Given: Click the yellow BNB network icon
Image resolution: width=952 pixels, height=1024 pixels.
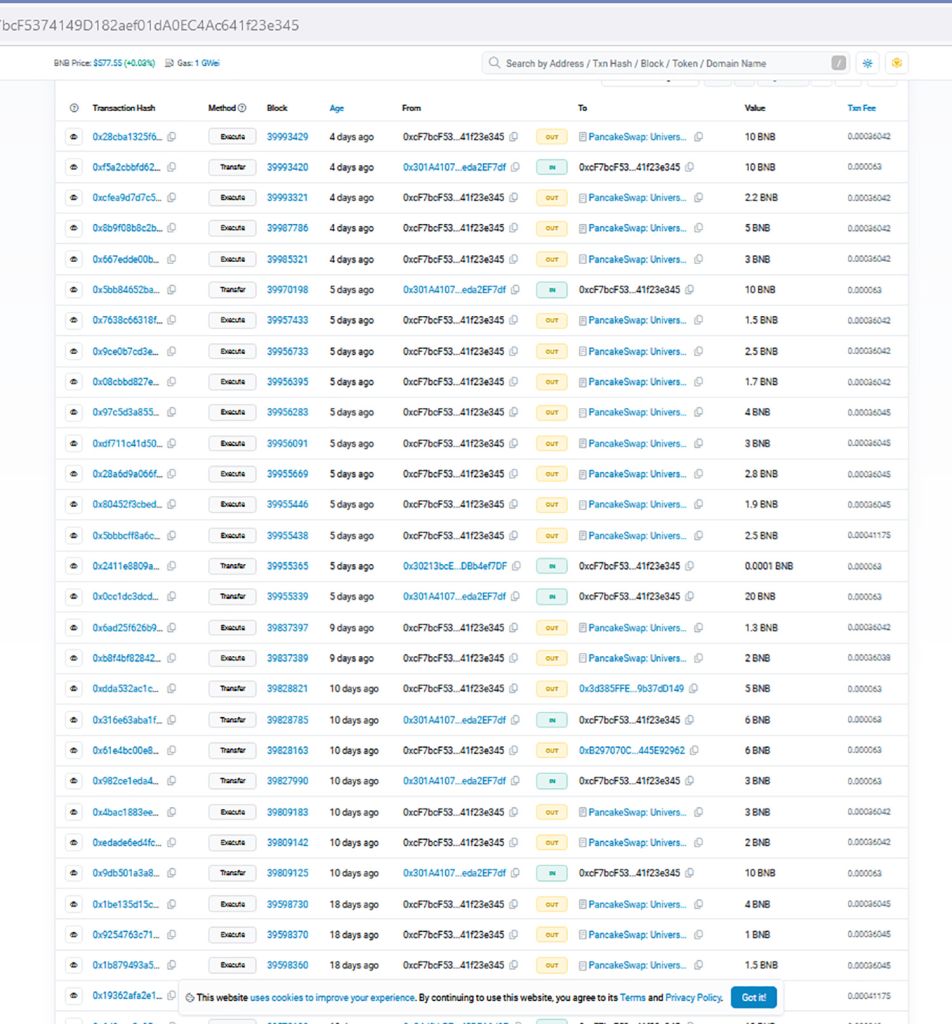Looking at the screenshot, I should point(897,63).
